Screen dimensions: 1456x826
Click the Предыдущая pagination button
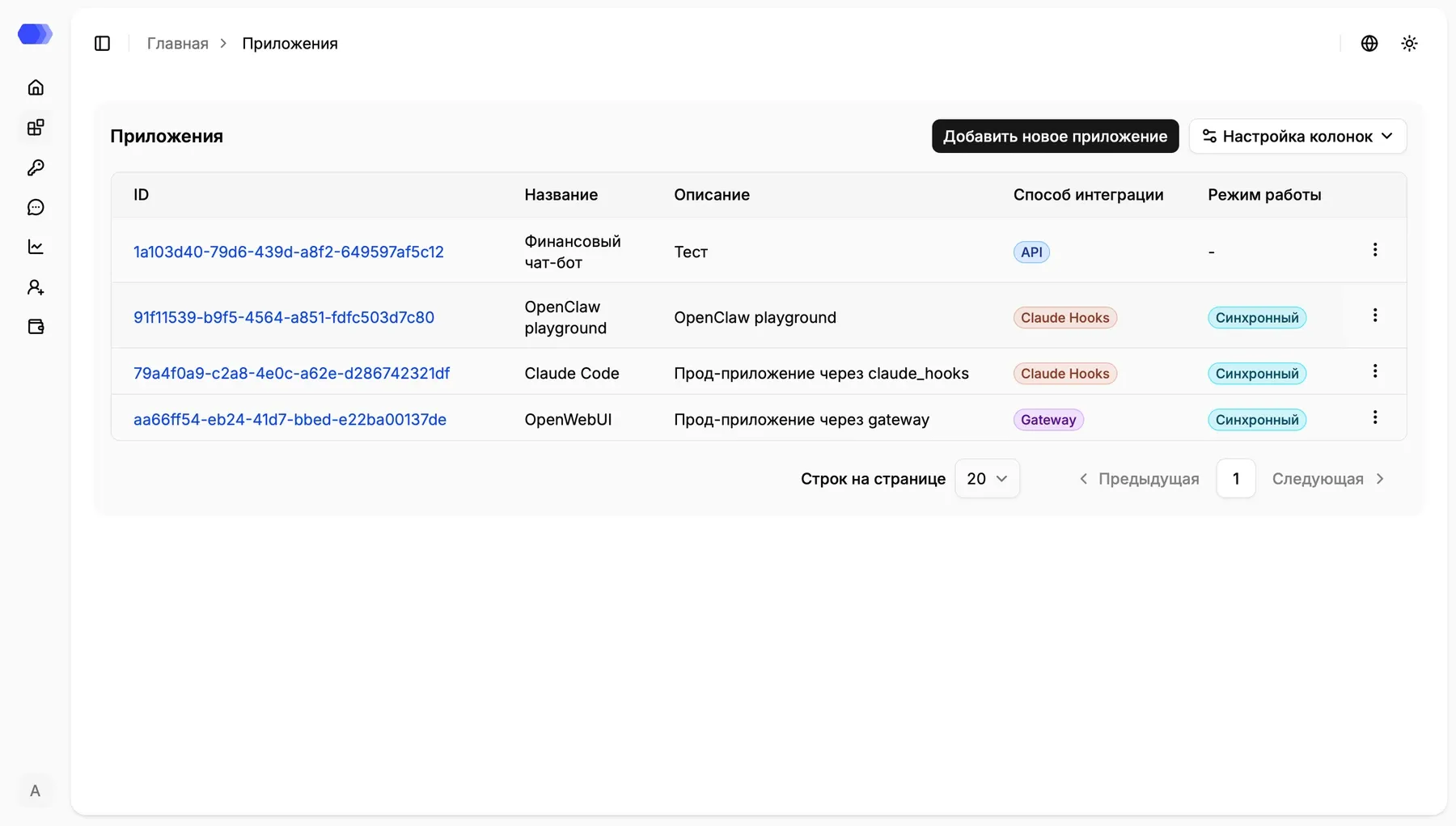[x=1139, y=478]
